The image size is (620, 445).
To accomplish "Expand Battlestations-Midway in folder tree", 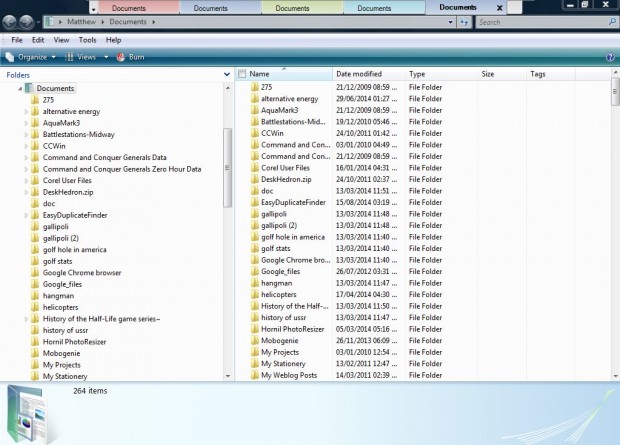I will (26, 134).
